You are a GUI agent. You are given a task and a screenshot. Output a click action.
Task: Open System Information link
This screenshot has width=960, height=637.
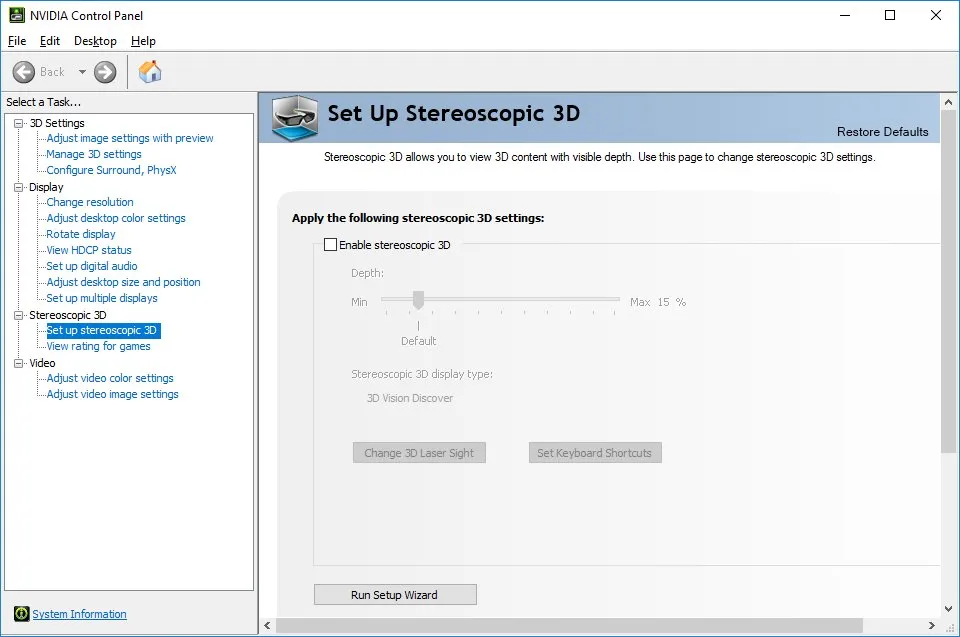79,614
